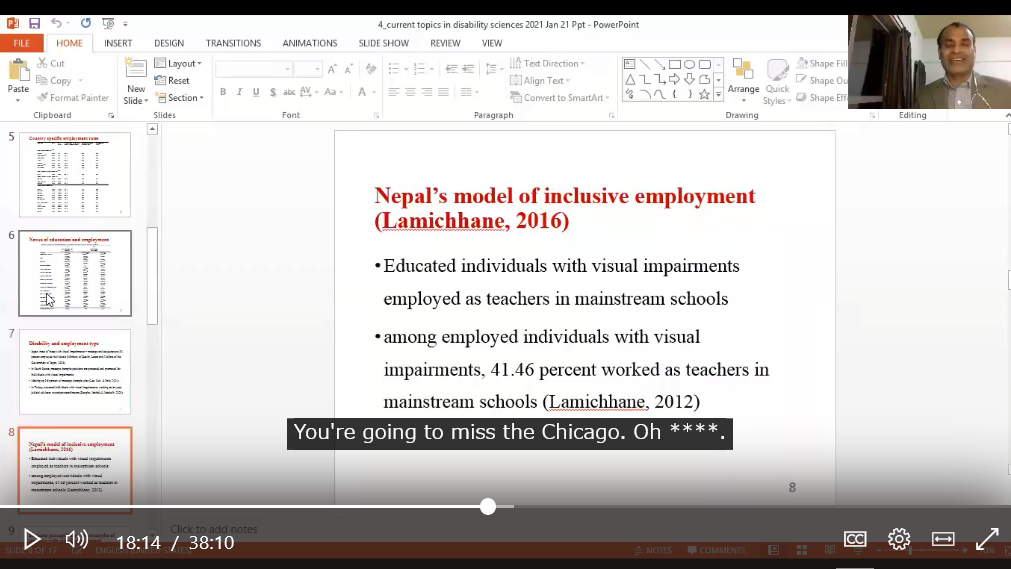Image resolution: width=1011 pixels, height=569 pixels.
Task: Toggle text shadow
Action: coord(273,92)
